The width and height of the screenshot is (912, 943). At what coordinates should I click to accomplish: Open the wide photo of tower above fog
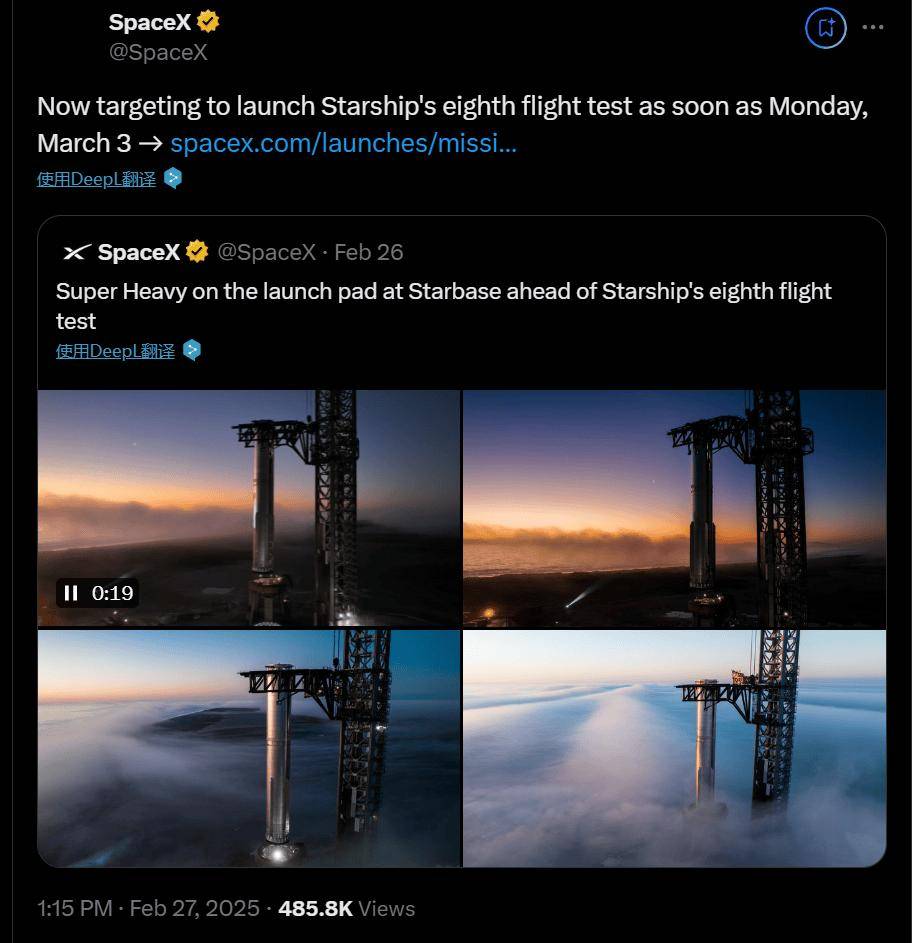tap(674, 748)
